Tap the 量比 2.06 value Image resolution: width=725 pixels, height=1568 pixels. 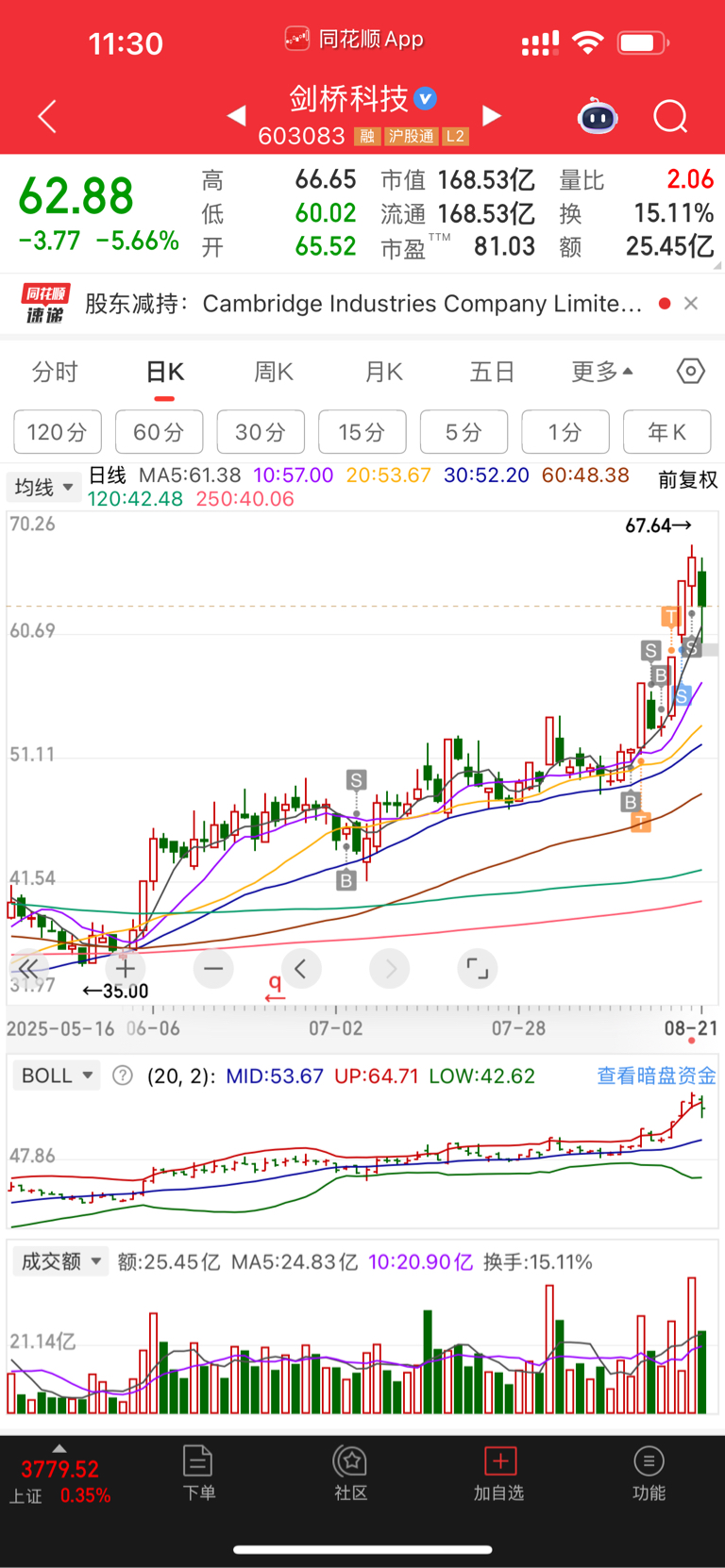click(x=689, y=179)
